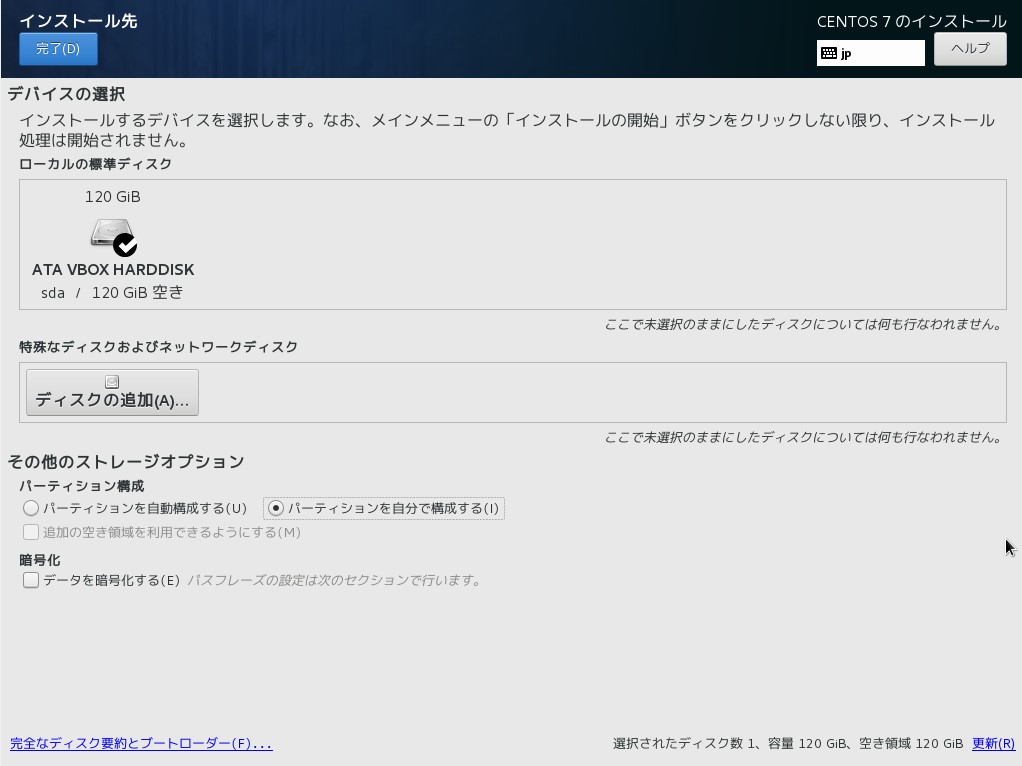Enable the データを暗号化する checkbox
1022x766 pixels.
(31, 580)
